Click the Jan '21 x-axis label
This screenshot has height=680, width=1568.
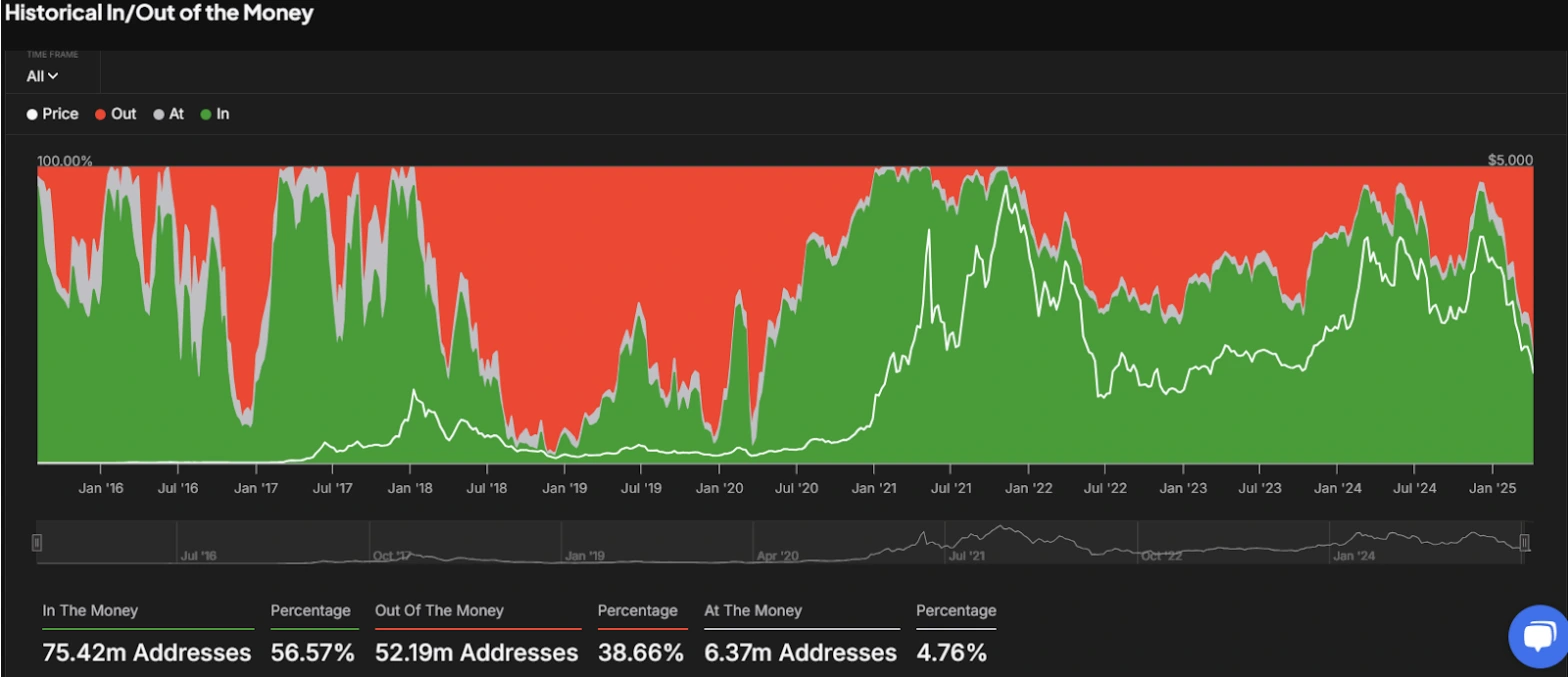tap(873, 488)
